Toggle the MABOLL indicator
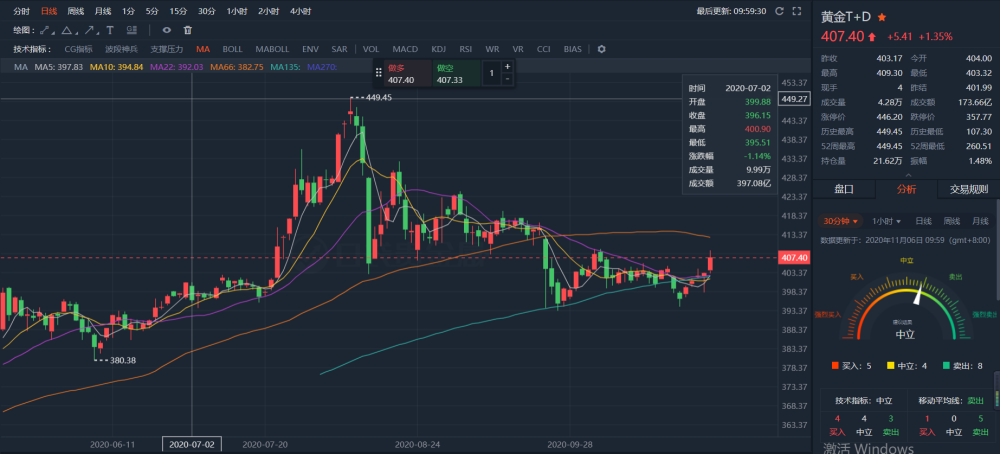Image resolution: width=1000 pixels, height=454 pixels. (x=272, y=49)
